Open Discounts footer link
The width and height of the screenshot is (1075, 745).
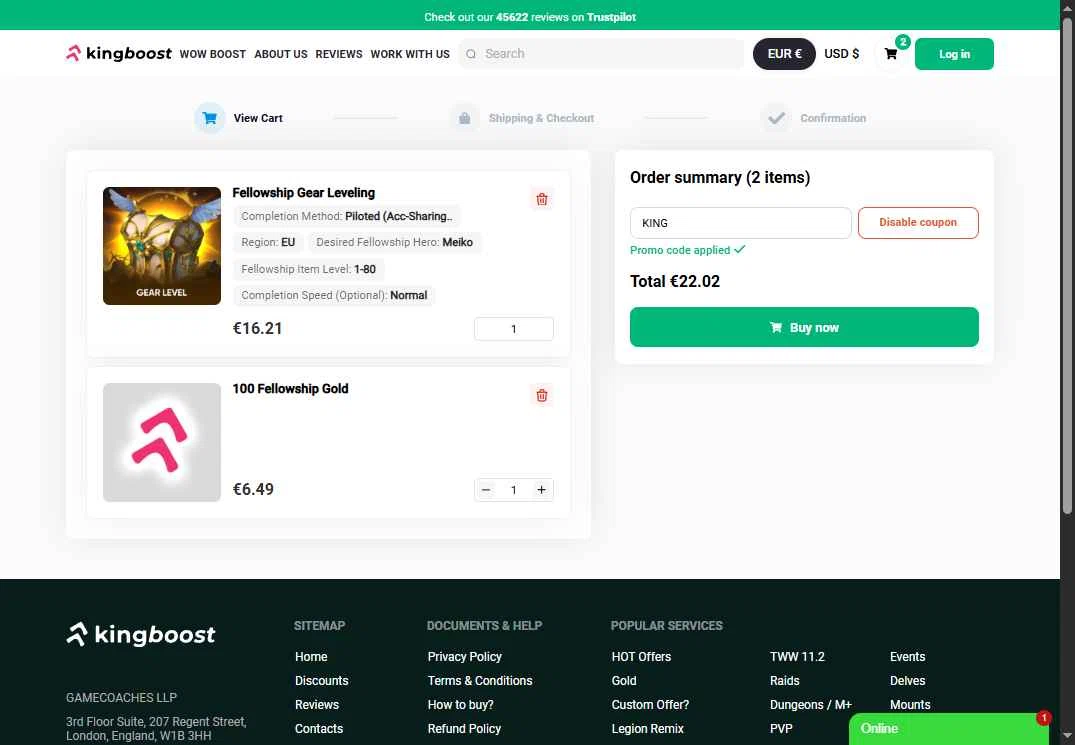(322, 681)
